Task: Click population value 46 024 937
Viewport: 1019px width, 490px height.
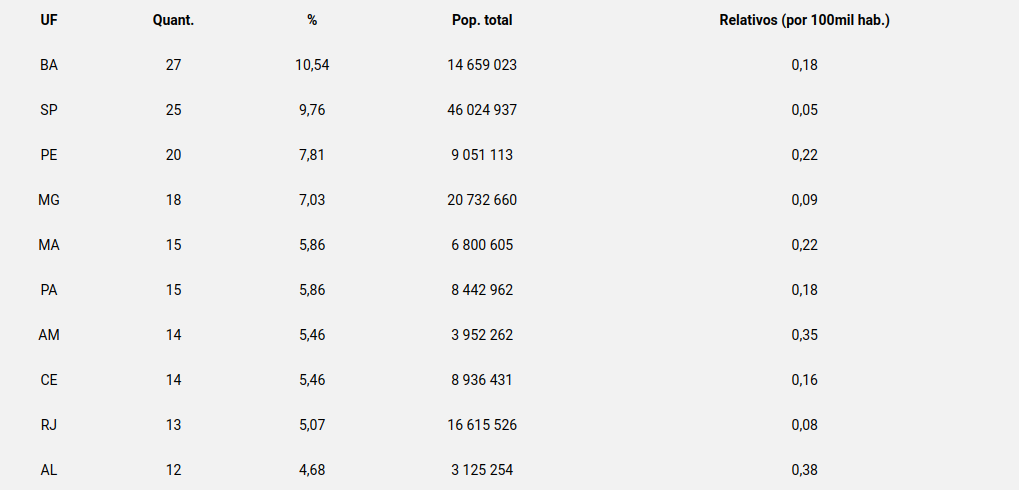Action: coord(482,110)
